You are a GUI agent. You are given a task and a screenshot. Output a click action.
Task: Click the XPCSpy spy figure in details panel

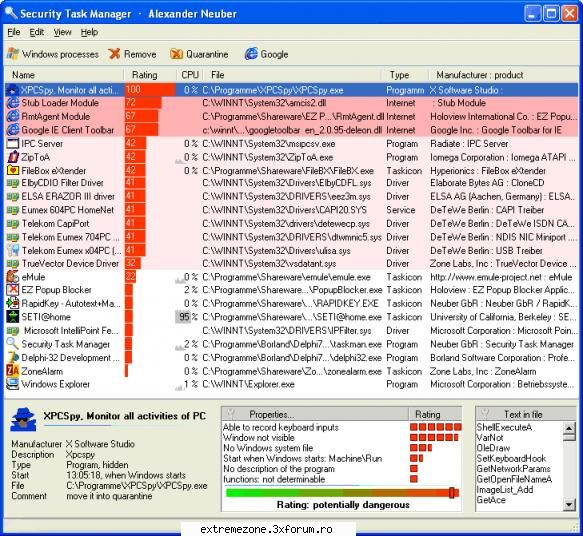click(23, 419)
